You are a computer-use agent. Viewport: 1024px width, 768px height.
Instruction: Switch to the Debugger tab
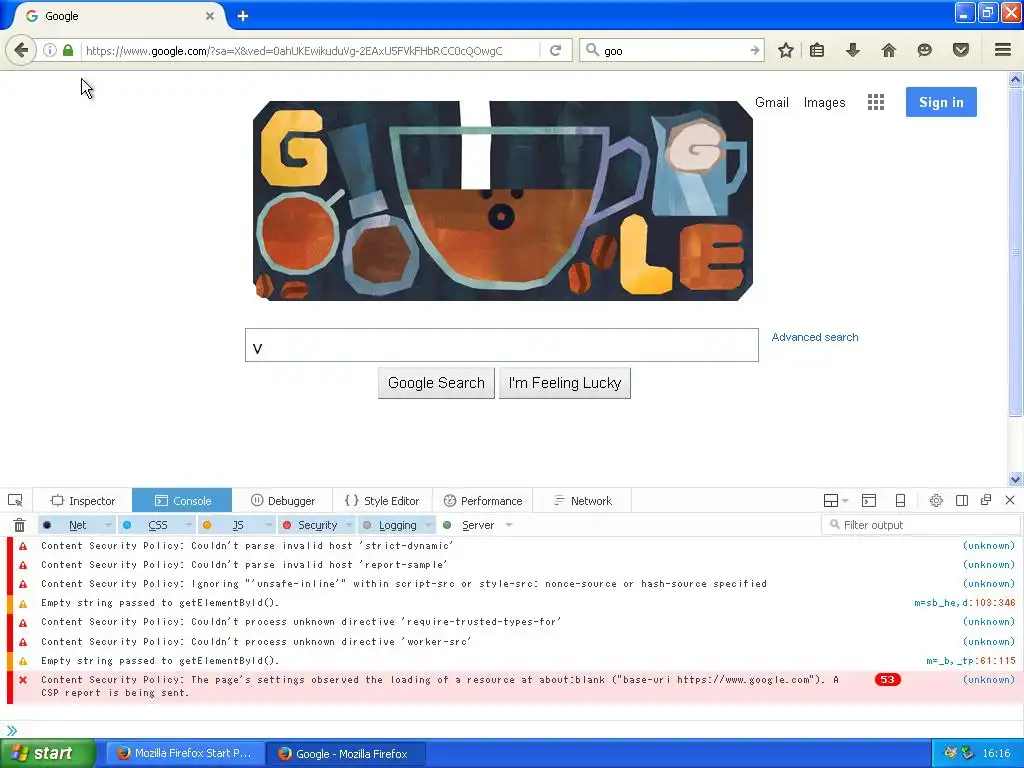pyautogui.click(x=282, y=501)
